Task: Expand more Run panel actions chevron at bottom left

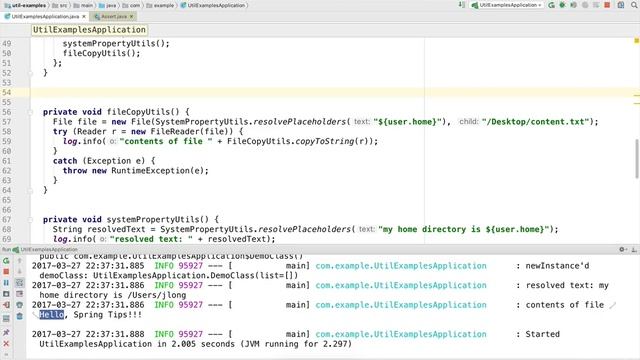Action: pos(6,355)
